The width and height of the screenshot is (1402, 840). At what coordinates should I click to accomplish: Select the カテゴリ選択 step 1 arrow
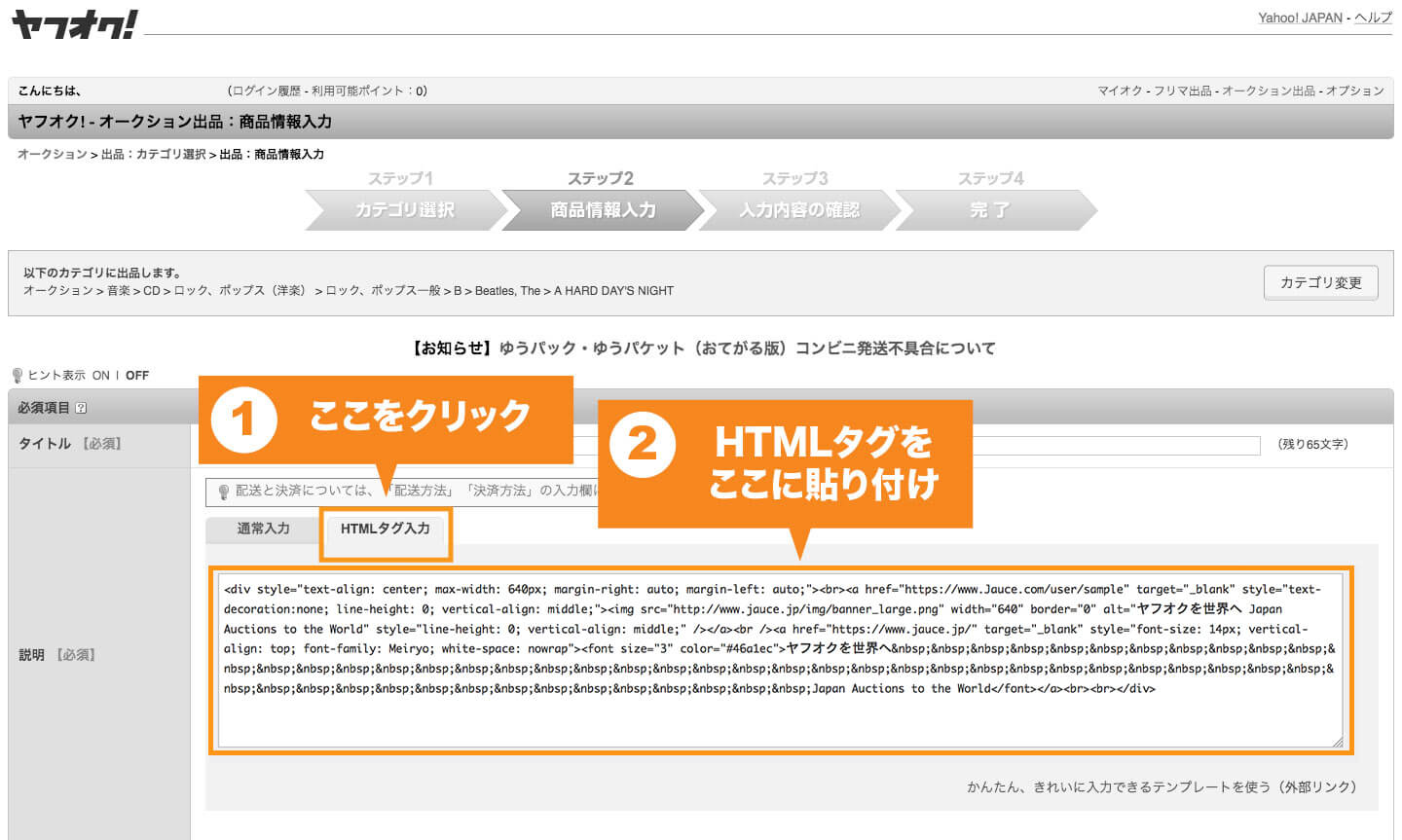click(405, 209)
